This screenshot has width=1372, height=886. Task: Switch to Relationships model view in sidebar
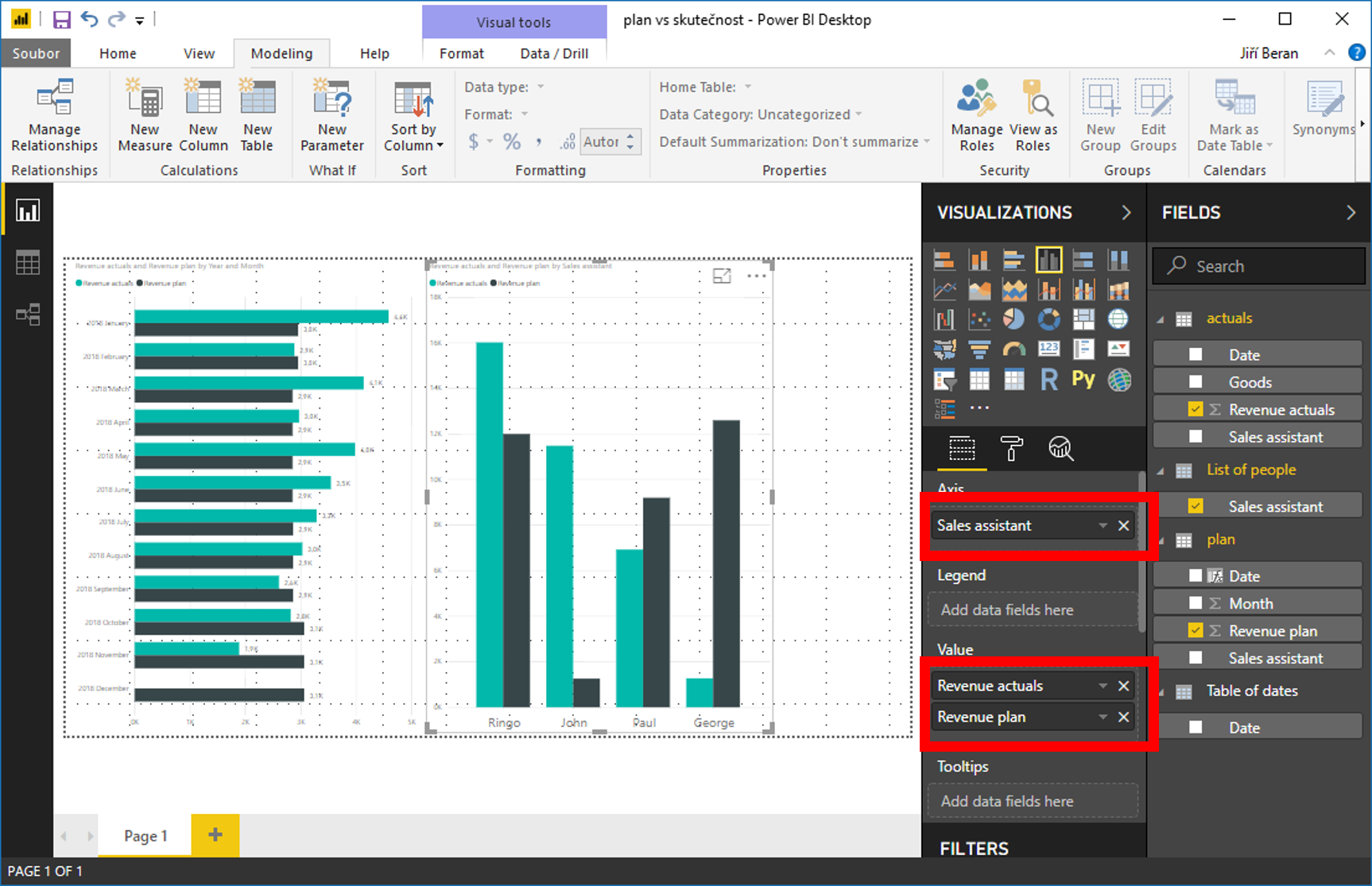tap(28, 315)
